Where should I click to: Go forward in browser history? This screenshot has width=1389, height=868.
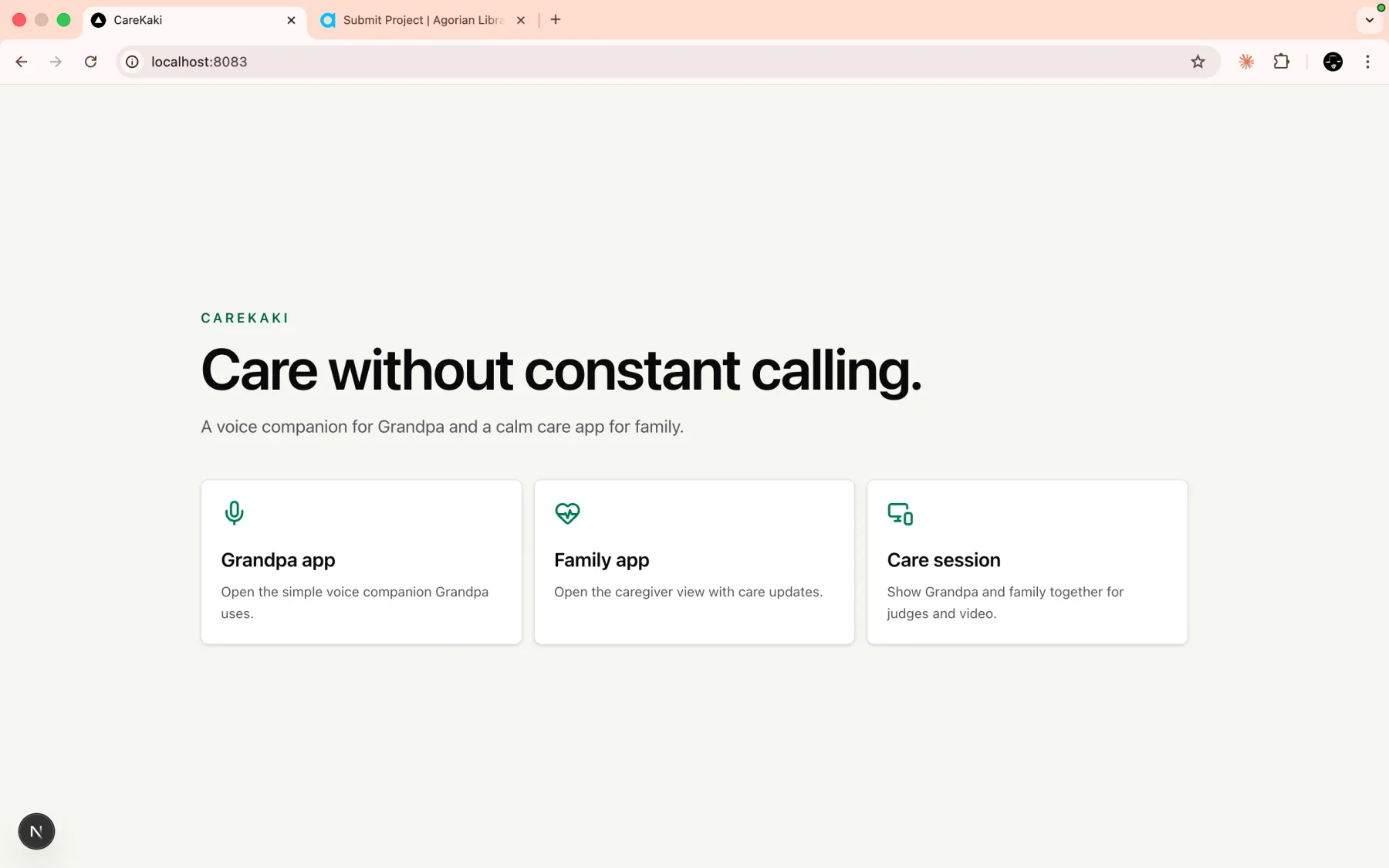click(x=56, y=62)
